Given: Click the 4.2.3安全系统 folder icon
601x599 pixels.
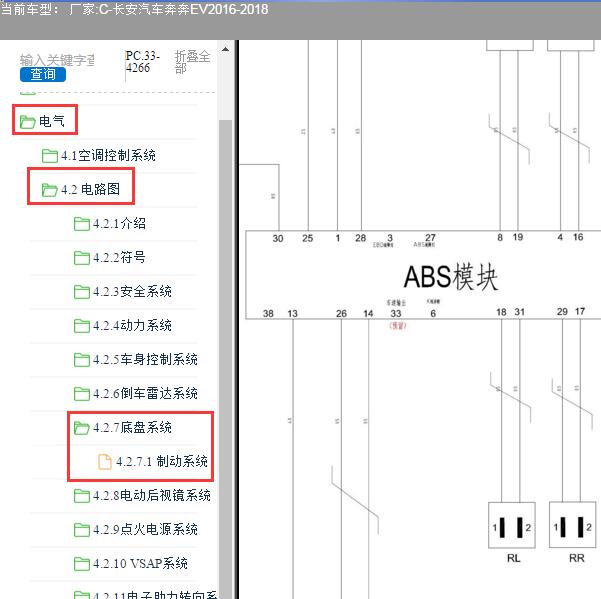Looking at the screenshot, I should coord(82,292).
